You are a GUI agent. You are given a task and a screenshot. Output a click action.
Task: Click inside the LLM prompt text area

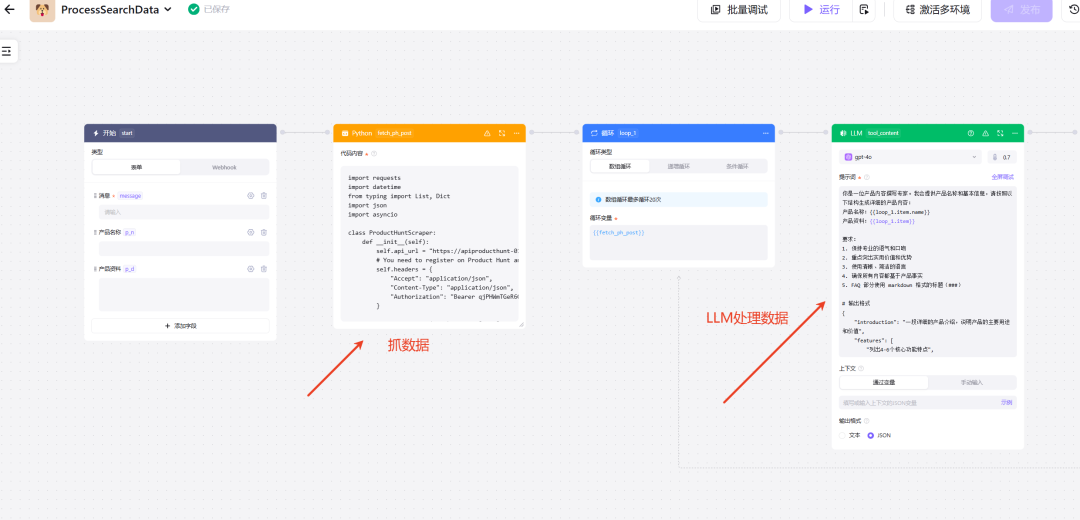[x=928, y=271]
